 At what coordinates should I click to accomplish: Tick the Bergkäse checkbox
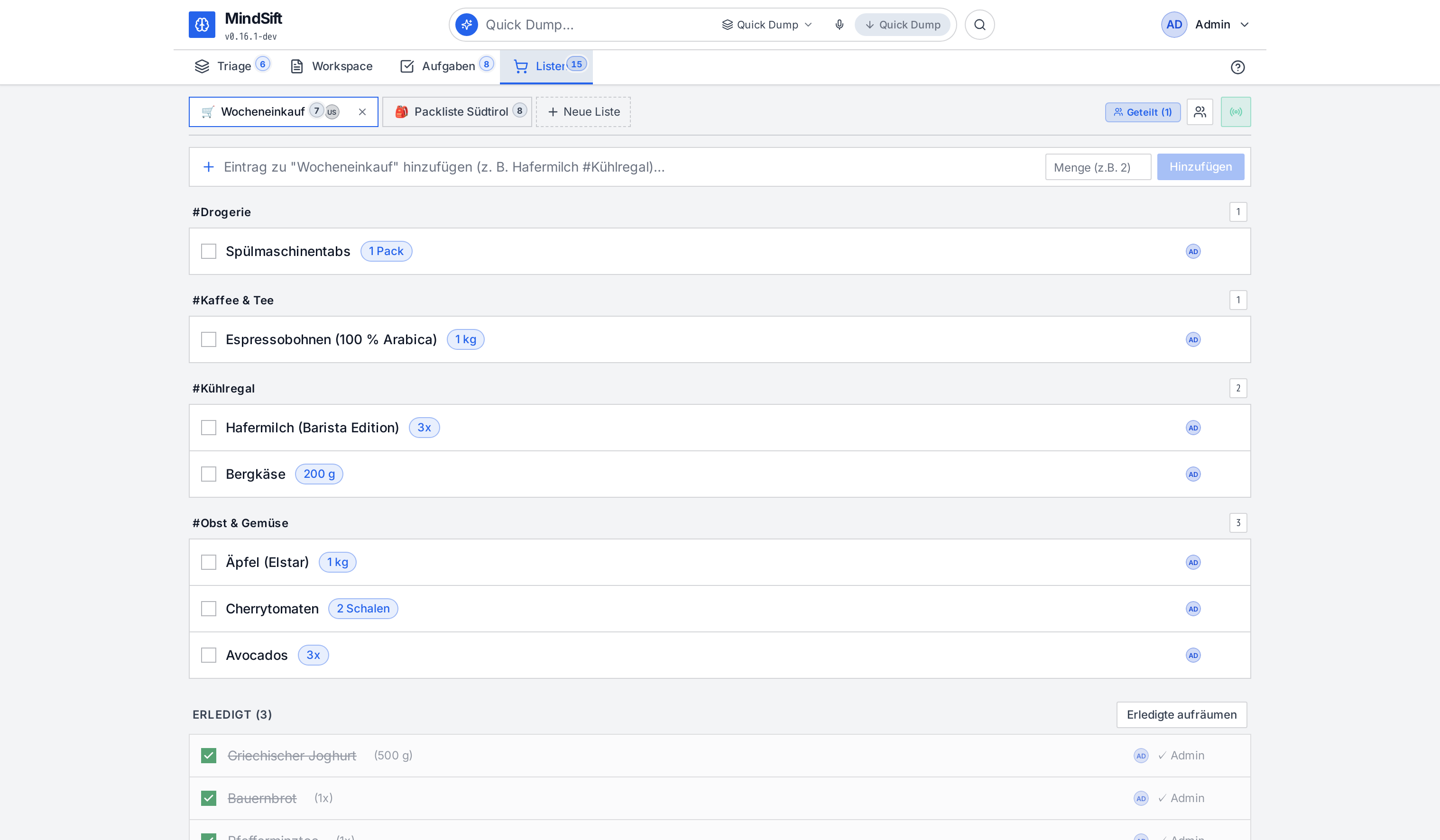[209, 474]
